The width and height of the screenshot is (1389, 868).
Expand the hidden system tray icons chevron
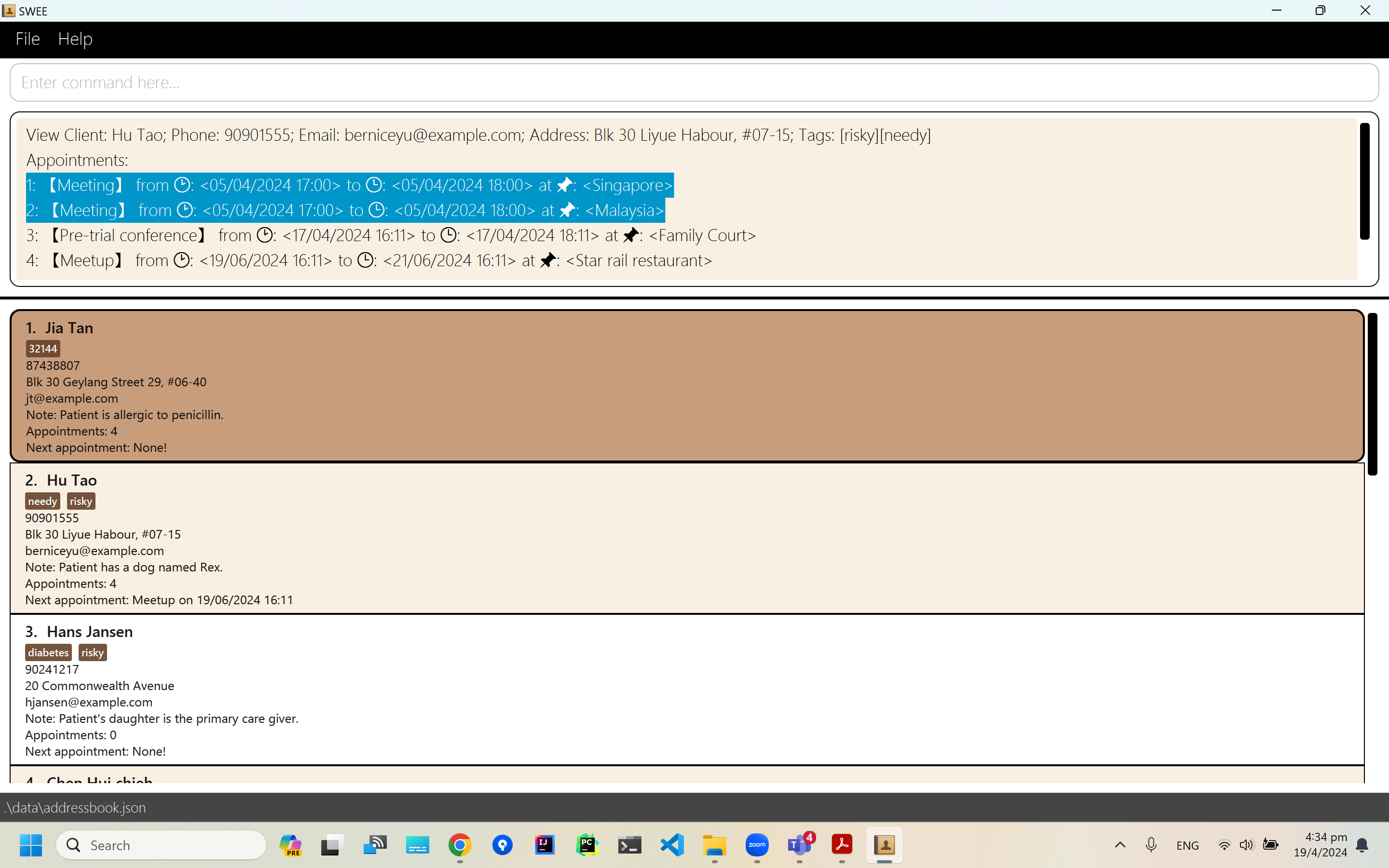pyautogui.click(x=1120, y=845)
